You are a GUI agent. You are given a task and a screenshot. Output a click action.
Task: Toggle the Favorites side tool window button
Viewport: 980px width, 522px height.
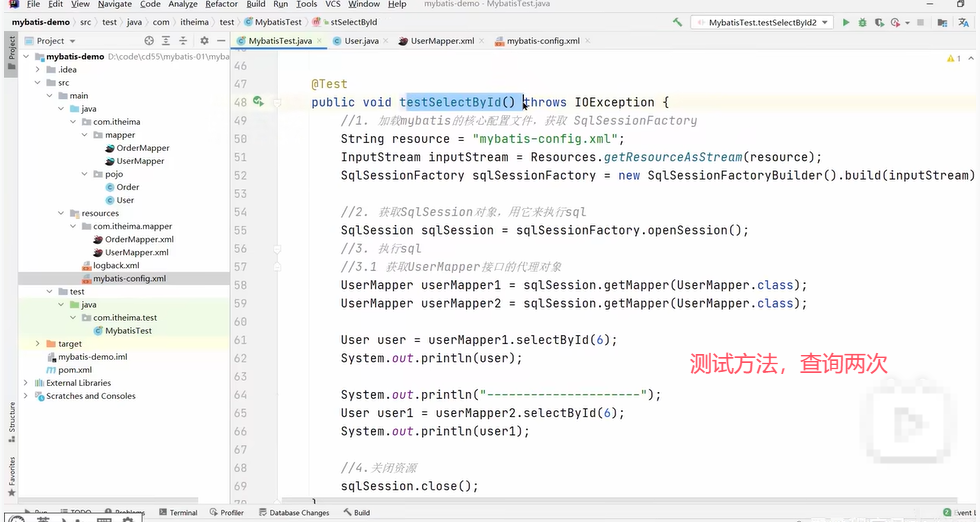pyautogui.click(x=11, y=476)
